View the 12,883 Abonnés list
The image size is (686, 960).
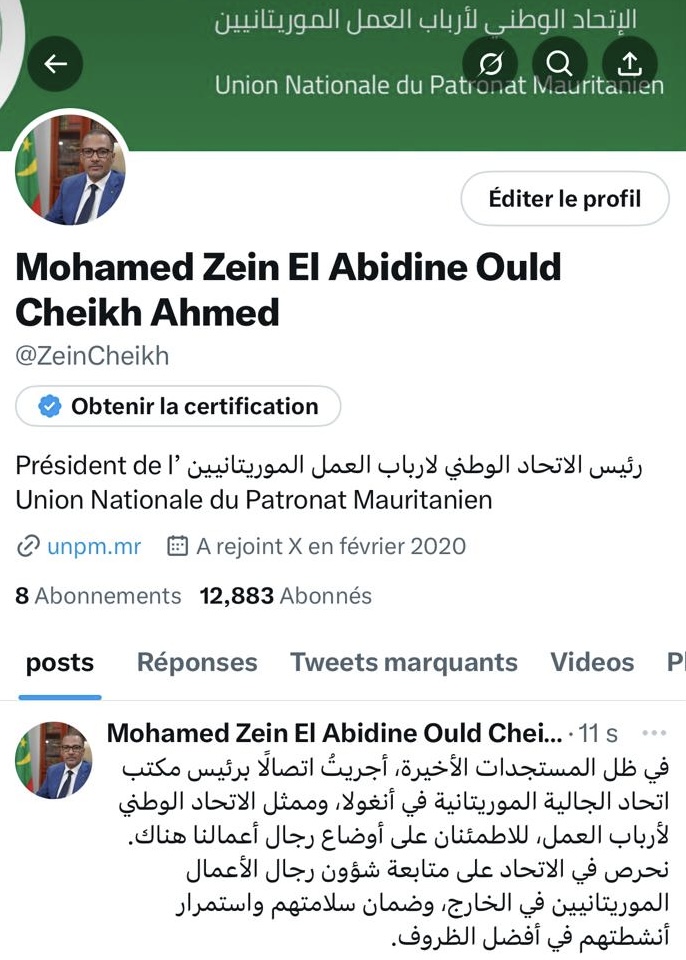(x=285, y=596)
